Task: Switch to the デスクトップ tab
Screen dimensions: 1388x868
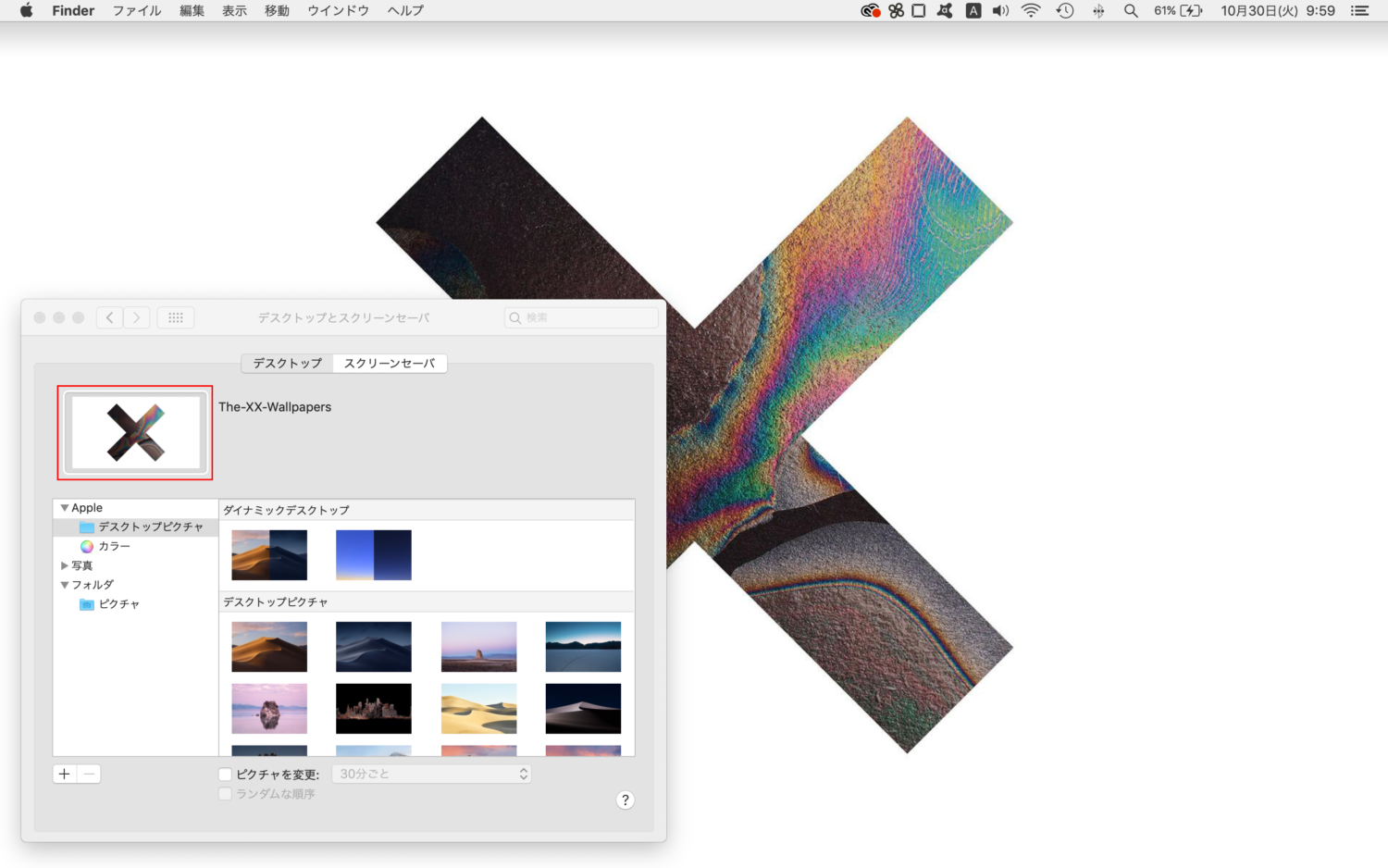Action: click(288, 363)
